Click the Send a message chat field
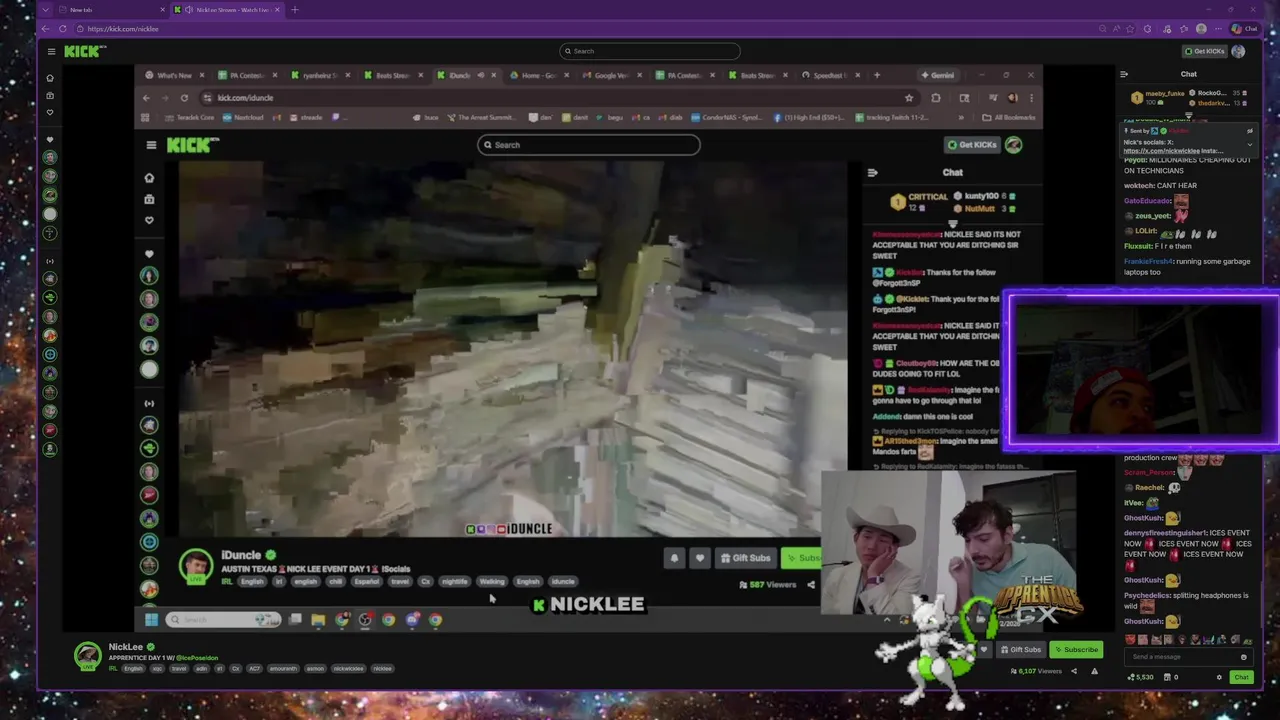This screenshot has height=720, width=1280. [1188, 657]
